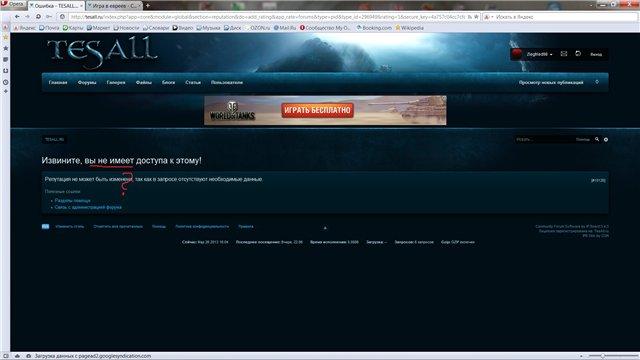Open the Mail.Ru bookmark
The image size is (640, 360).
click(x=285, y=28)
